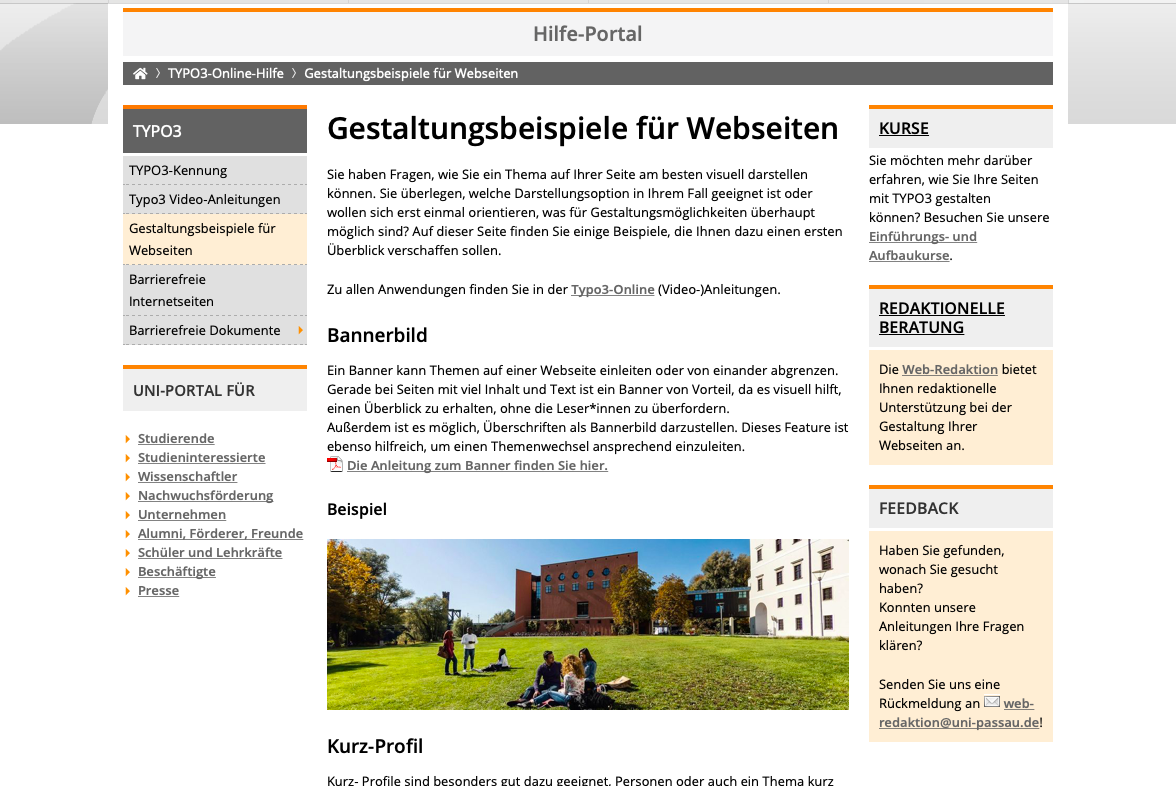
Task: Click the Kurz-Profil section heading
Action: click(374, 746)
